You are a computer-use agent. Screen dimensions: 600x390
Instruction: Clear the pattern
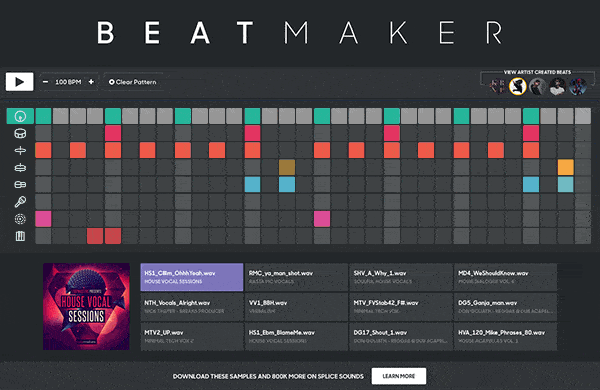[x=133, y=82]
